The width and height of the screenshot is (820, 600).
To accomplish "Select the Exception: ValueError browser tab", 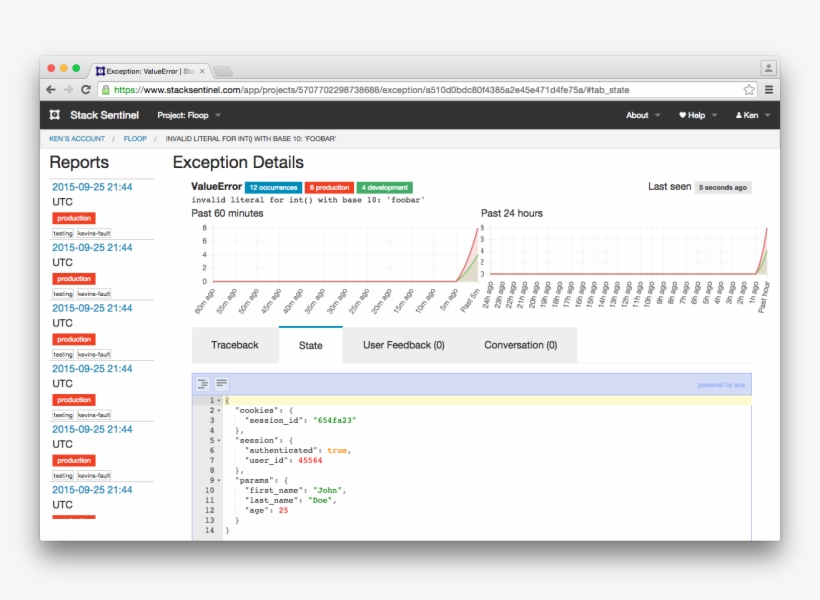I will tap(149, 71).
